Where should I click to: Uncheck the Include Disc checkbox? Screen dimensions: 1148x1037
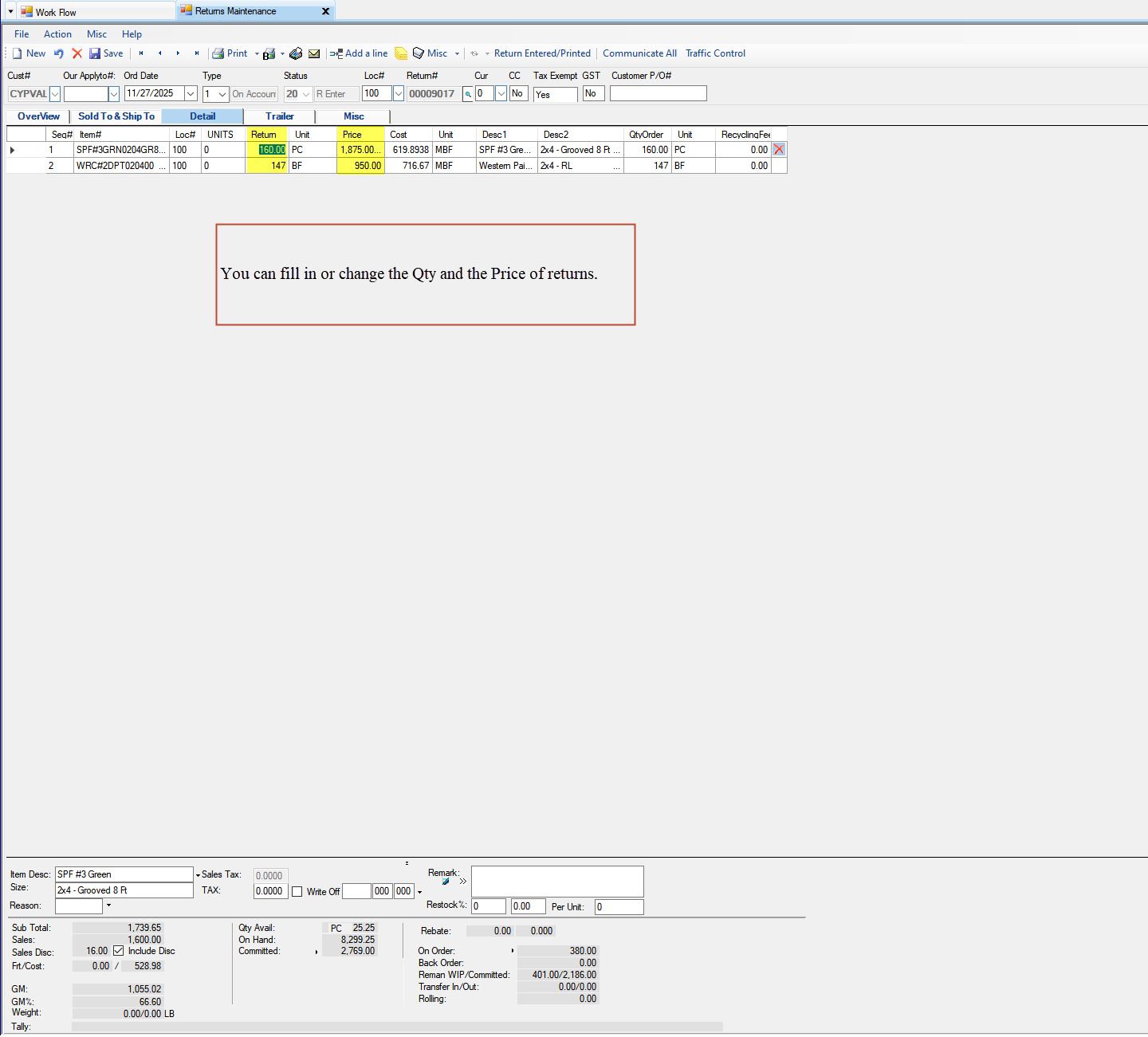[118, 950]
